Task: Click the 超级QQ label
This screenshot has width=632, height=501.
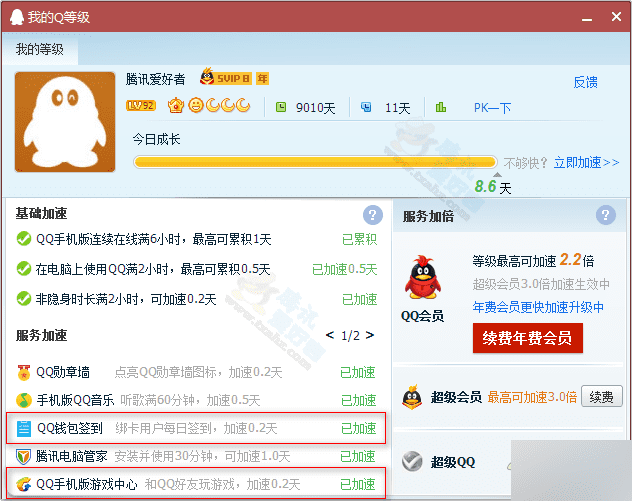Action: click(453, 462)
